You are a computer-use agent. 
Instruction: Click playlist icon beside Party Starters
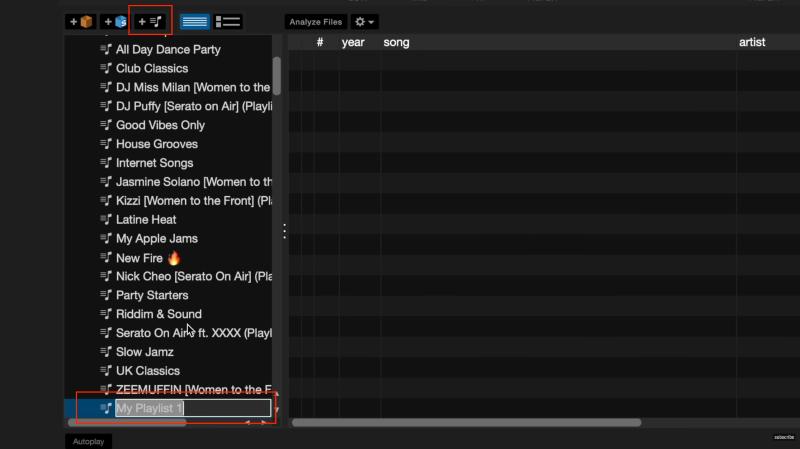[x=106, y=294]
